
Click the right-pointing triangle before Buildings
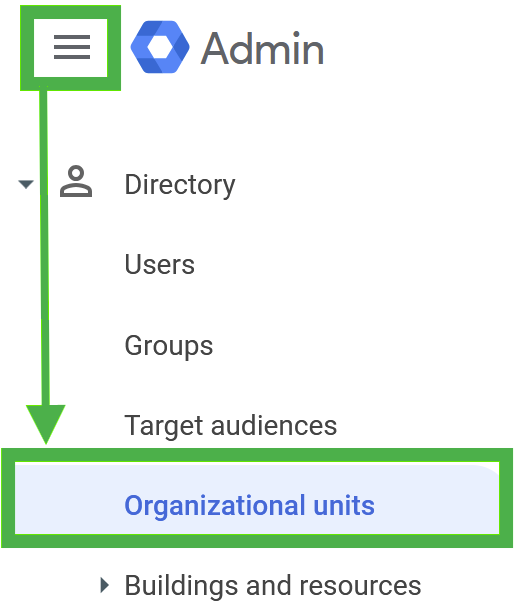[105, 585]
